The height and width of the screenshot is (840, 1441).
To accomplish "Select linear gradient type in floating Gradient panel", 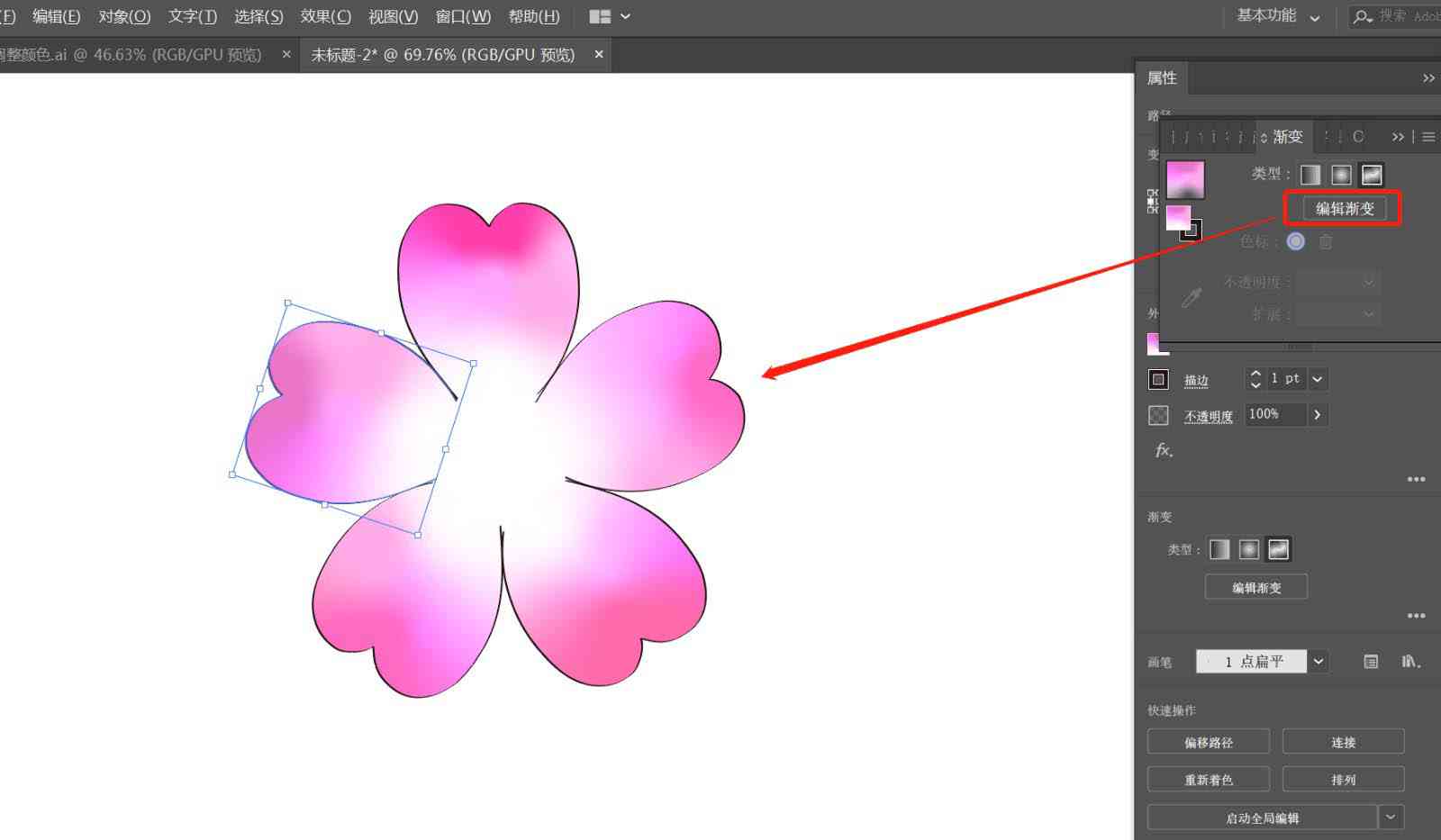I will click(1310, 175).
